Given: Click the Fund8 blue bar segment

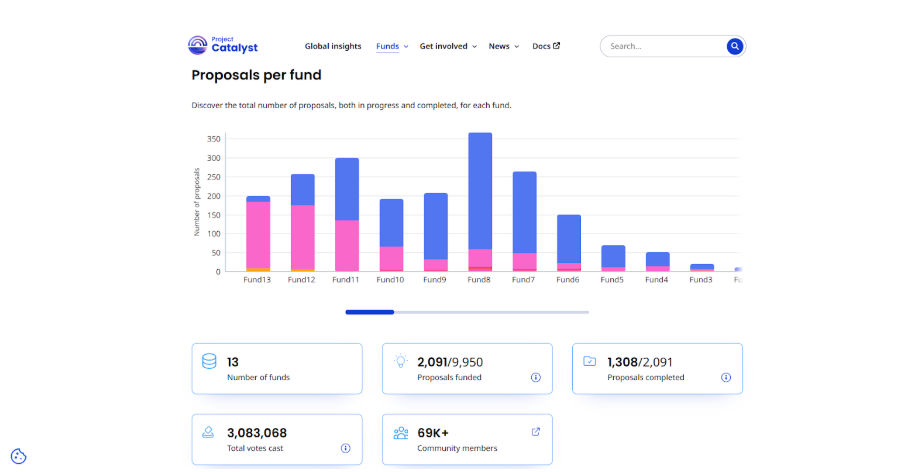Looking at the screenshot, I should click(x=480, y=191).
